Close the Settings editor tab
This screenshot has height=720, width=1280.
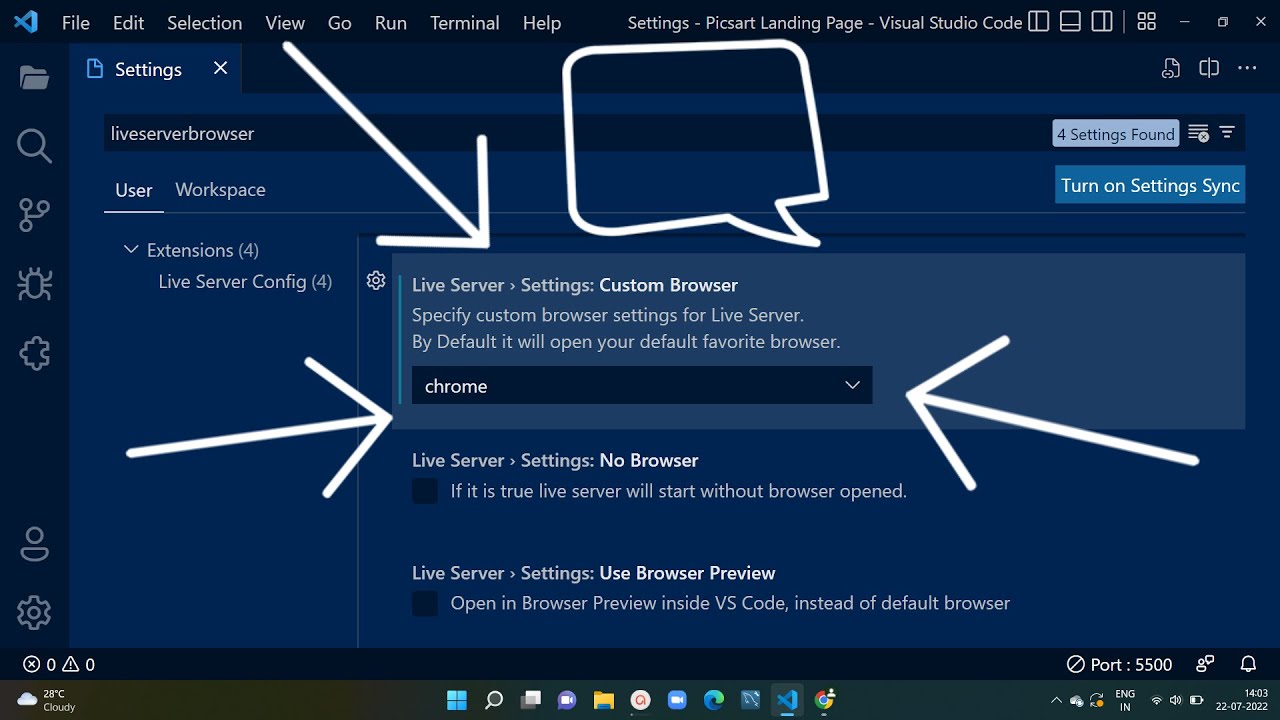tap(220, 68)
